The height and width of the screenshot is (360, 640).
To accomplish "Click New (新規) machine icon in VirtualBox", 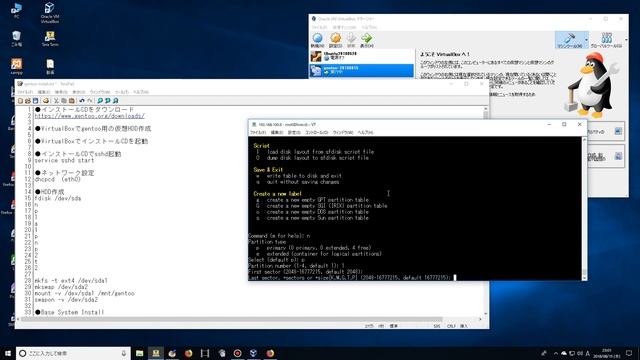I will [318, 40].
